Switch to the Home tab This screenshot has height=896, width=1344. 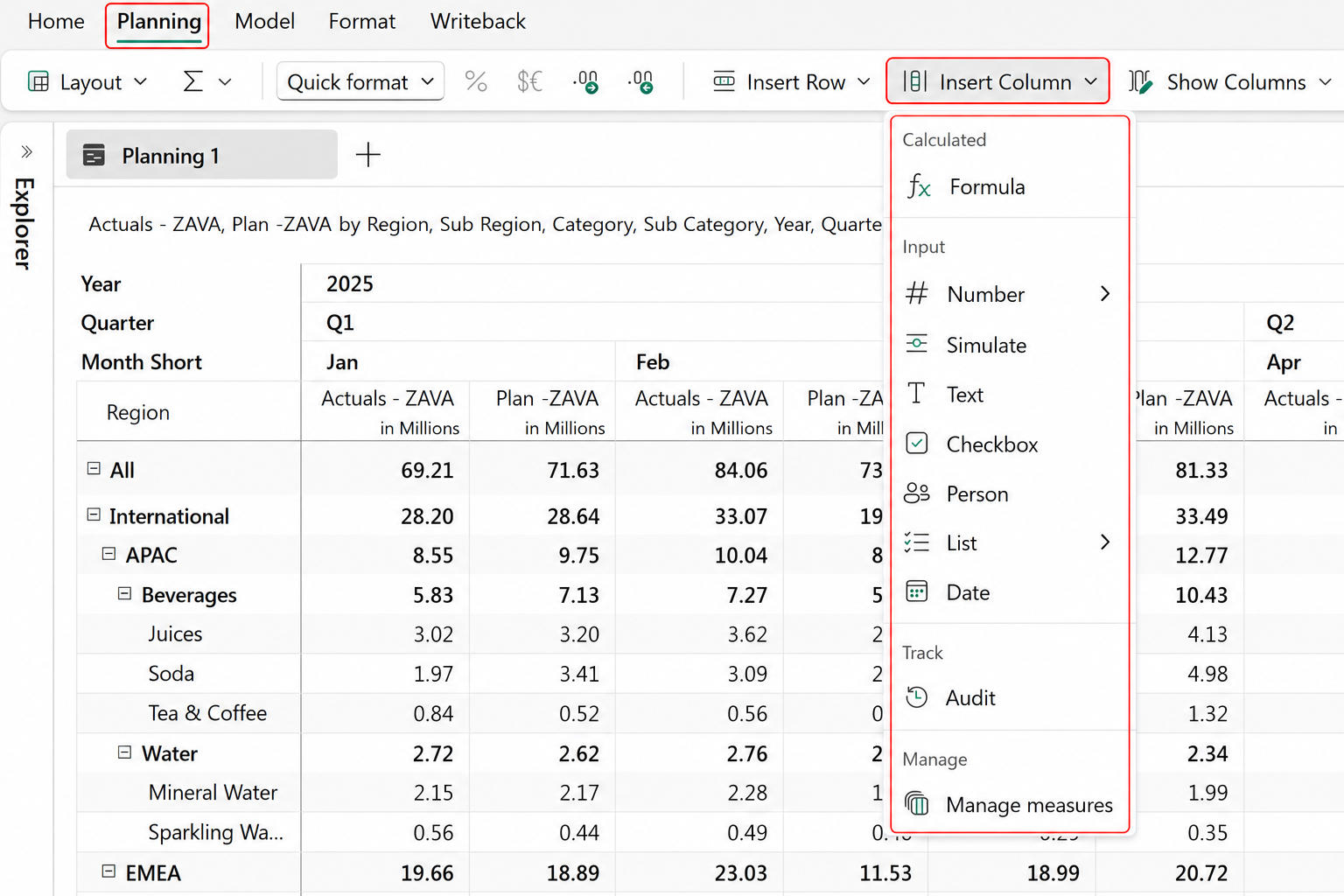tap(56, 21)
